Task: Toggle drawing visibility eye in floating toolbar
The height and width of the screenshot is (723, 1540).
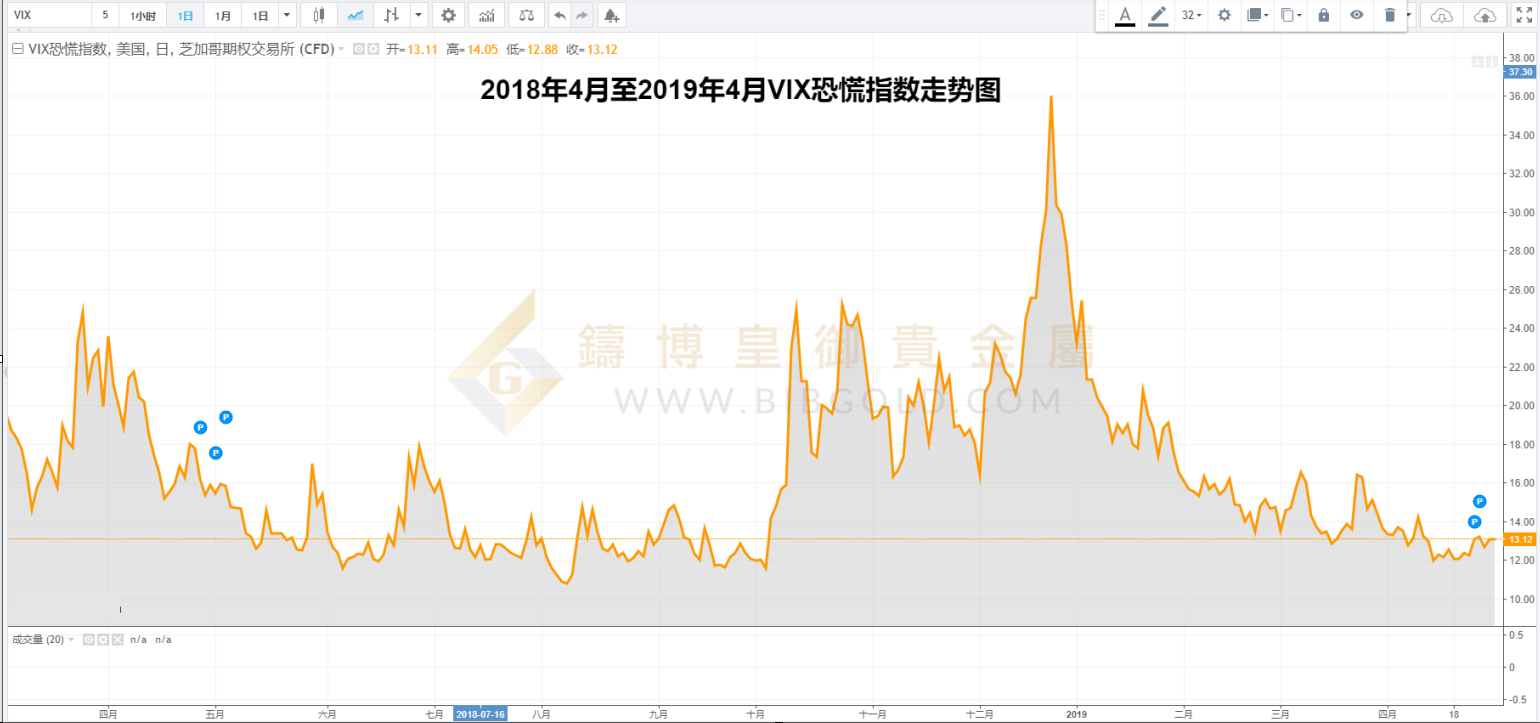Action: tap(1356, 15)
